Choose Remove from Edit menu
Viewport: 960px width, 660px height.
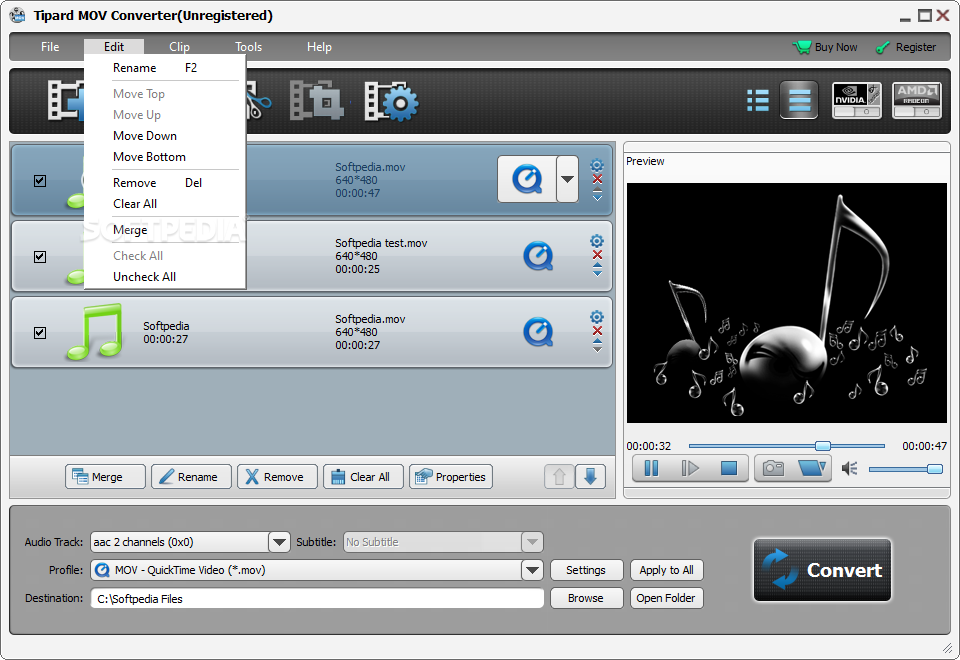pyautogui.click(x=165, y=183)
